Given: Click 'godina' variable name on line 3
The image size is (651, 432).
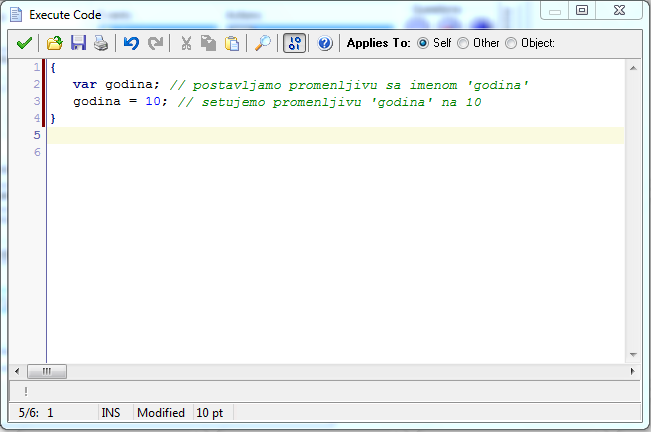Looking at the screenshot, I should [x=97, y=102].
